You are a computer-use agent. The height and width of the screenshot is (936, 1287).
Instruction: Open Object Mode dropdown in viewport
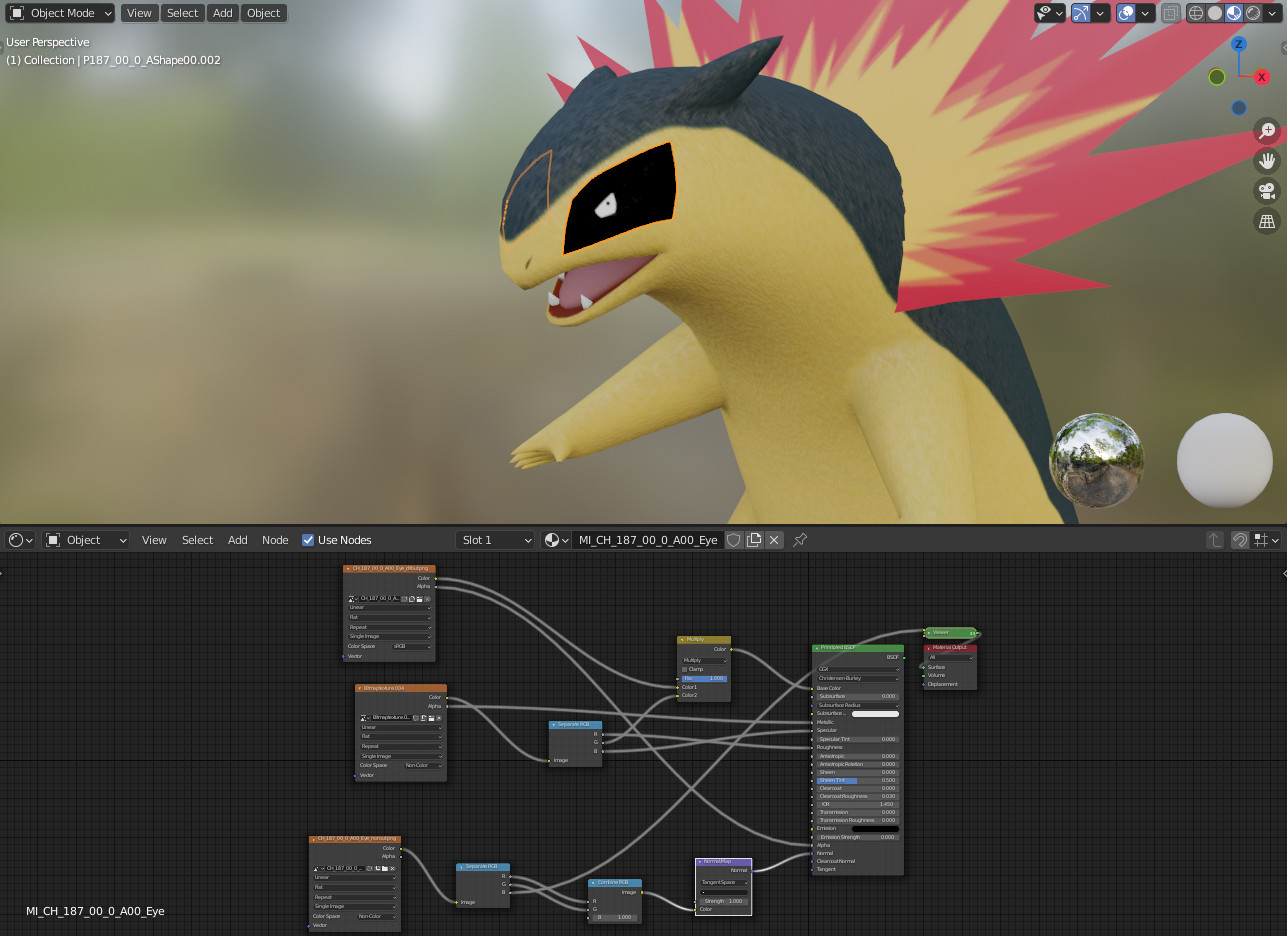[62, 13]
